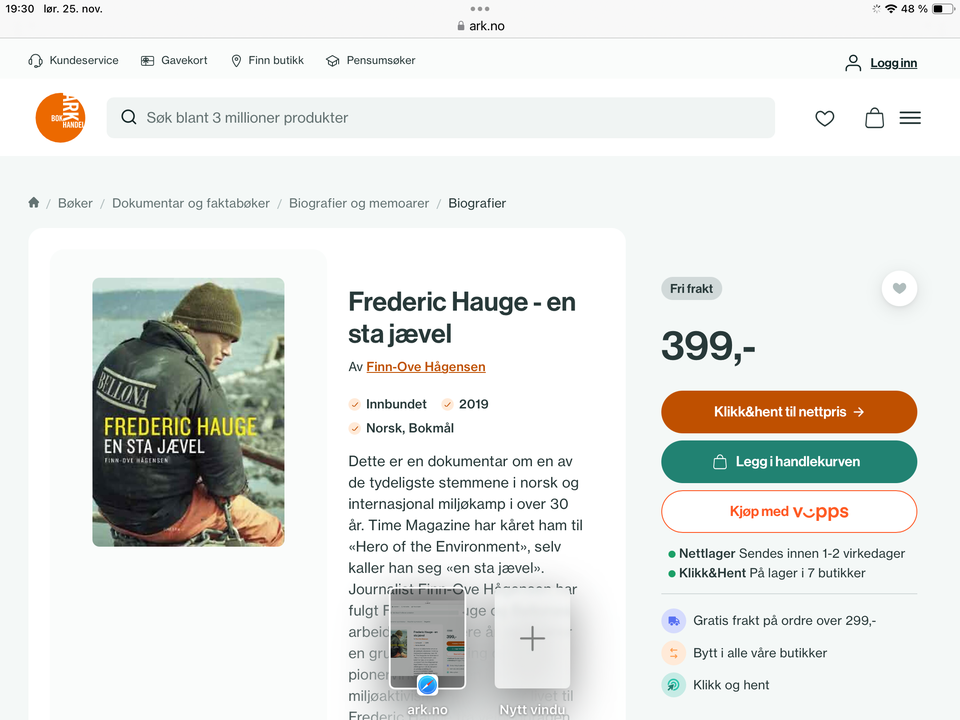Open the hamburger menu
The width and height of the screenshot is (960, 720).
pos(910,118)
